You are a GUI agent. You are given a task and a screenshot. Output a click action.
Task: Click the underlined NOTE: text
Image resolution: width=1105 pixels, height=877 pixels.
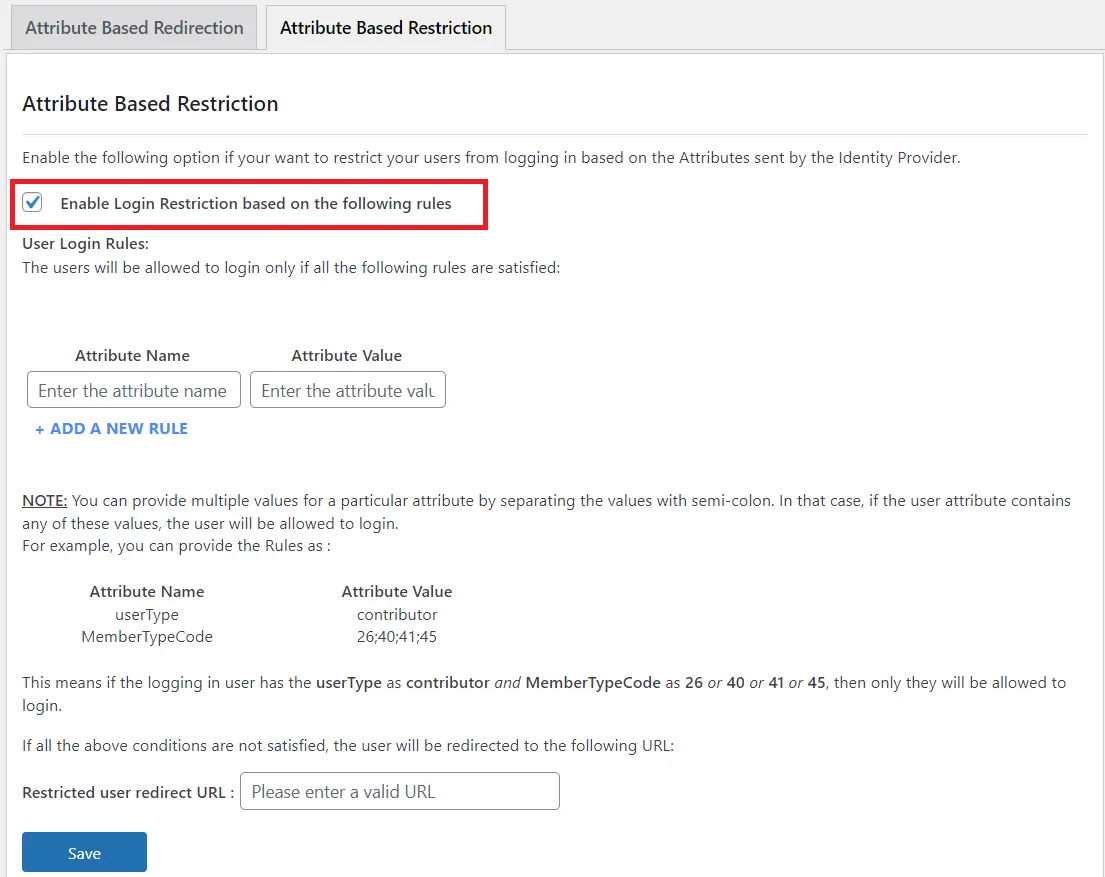point(44,501)
